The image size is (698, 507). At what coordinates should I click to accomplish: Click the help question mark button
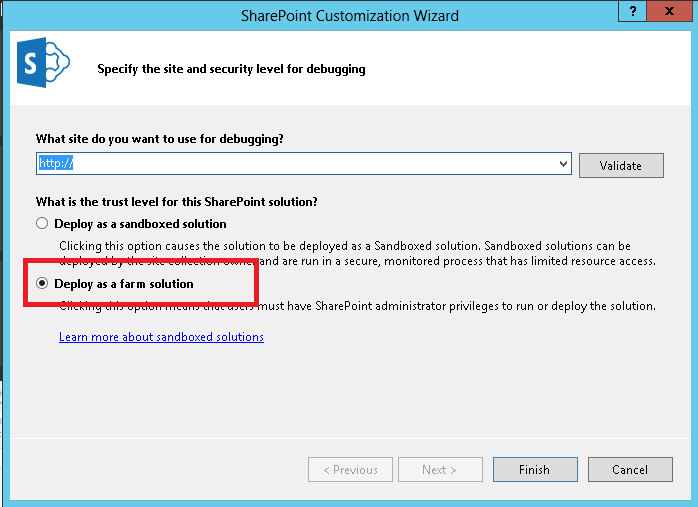coord(630,12)
